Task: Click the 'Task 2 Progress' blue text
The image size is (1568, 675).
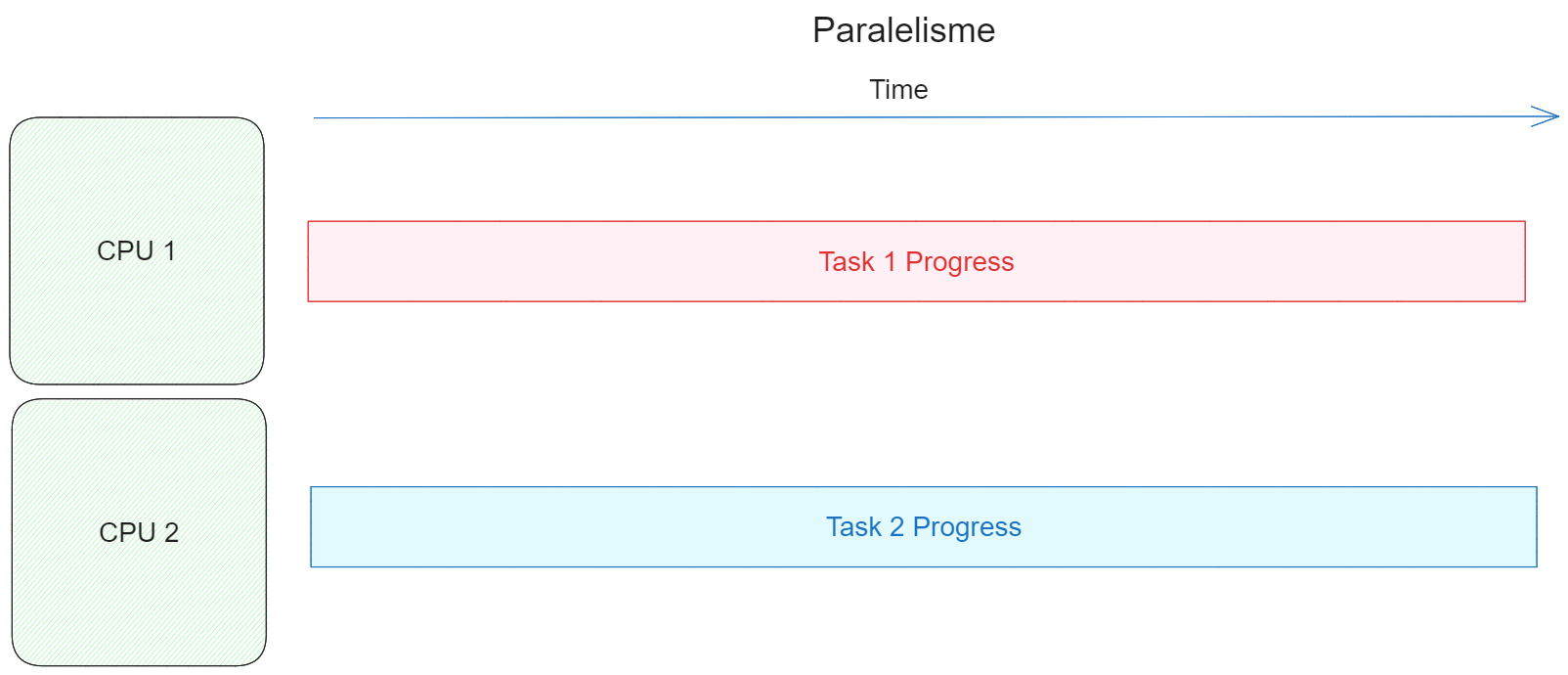Action: (923, 527)
